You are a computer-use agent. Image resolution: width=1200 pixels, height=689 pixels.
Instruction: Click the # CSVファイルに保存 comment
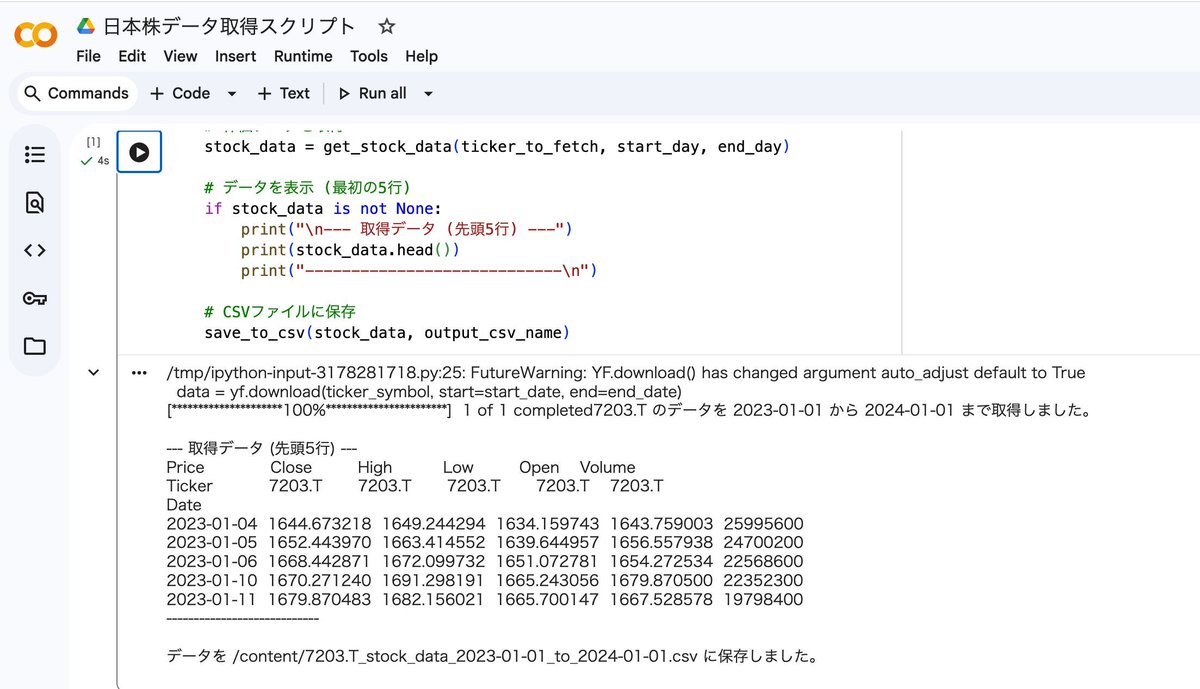[280, 311]
